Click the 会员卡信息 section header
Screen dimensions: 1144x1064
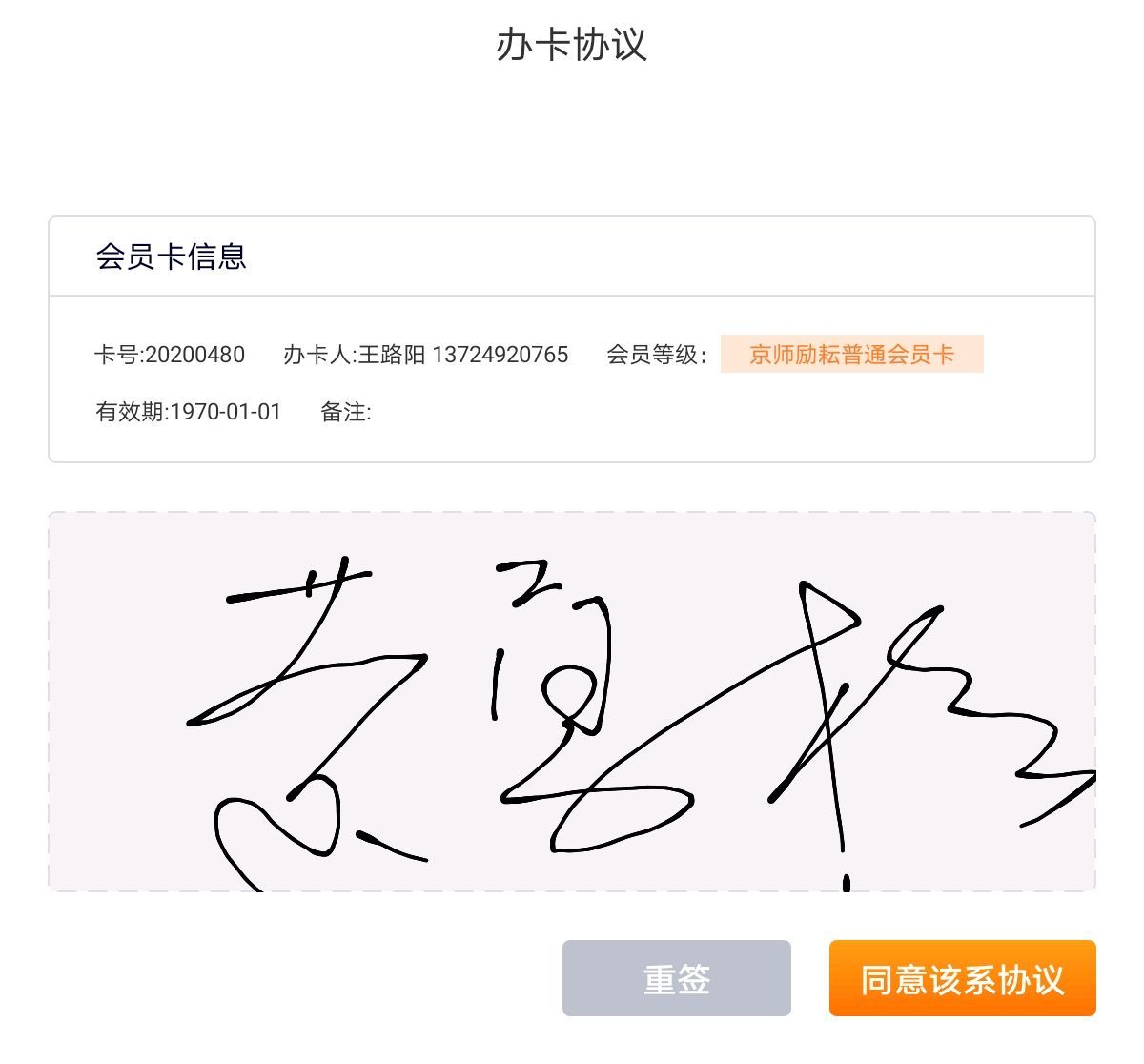coord(171,256)
